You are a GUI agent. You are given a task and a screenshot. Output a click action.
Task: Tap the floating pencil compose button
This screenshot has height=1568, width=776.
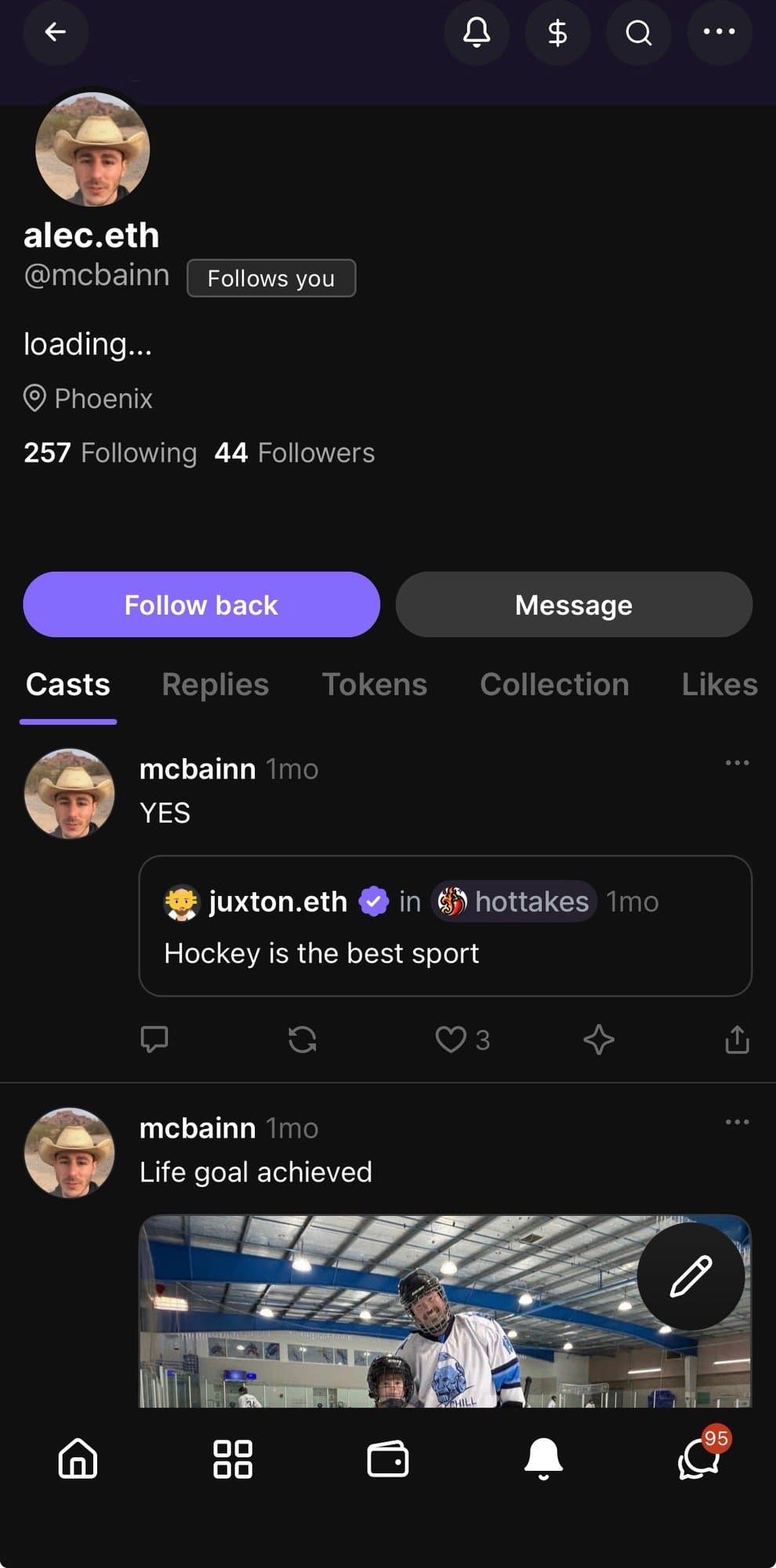(691, 1276)
